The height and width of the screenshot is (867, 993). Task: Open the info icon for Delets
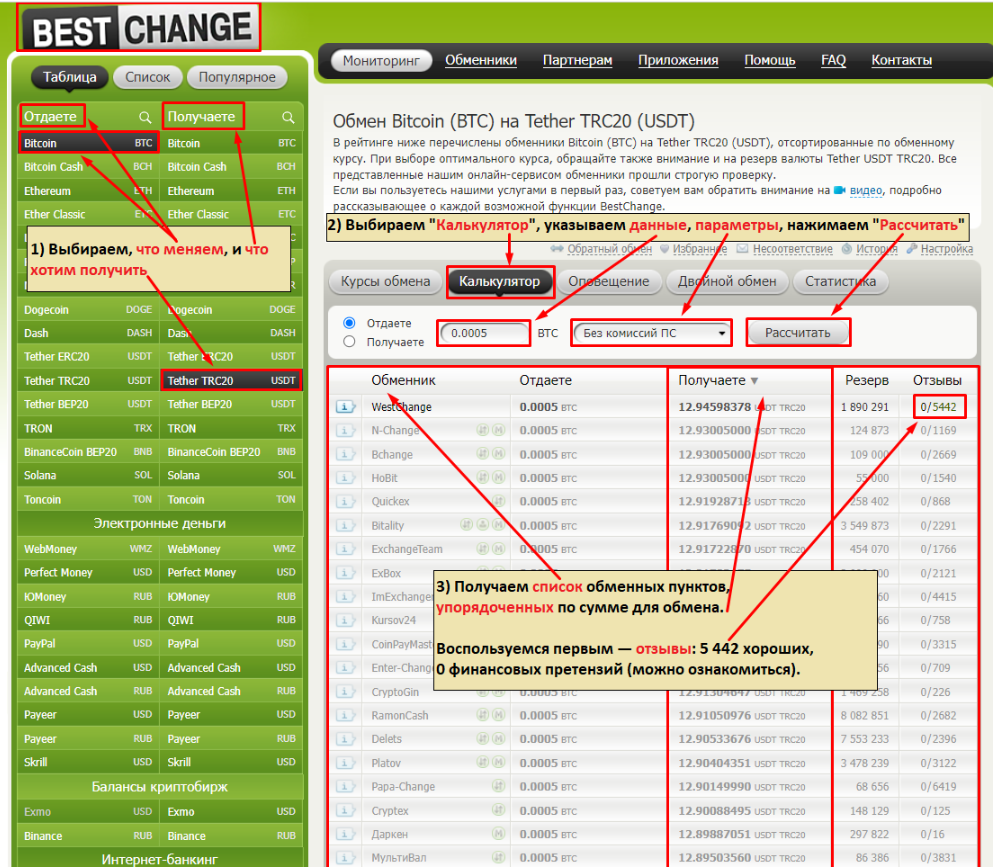click(345, 739)
